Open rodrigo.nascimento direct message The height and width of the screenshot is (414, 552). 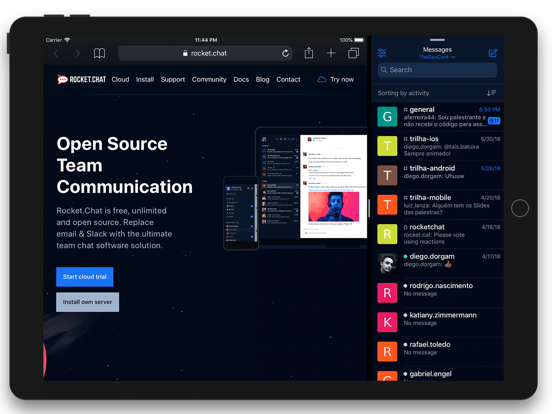tap(438, 293)
